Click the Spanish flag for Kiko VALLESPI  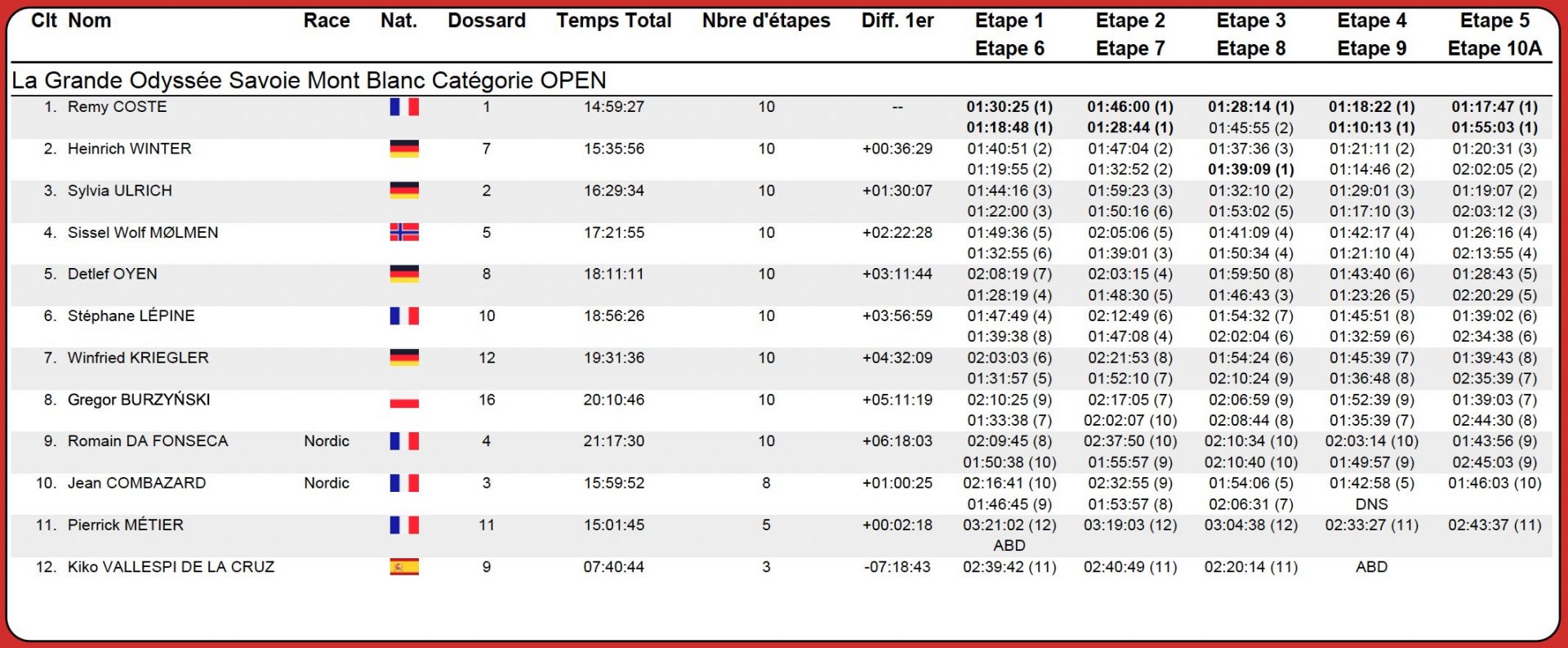pyautogui.click(x=404, y=567)
